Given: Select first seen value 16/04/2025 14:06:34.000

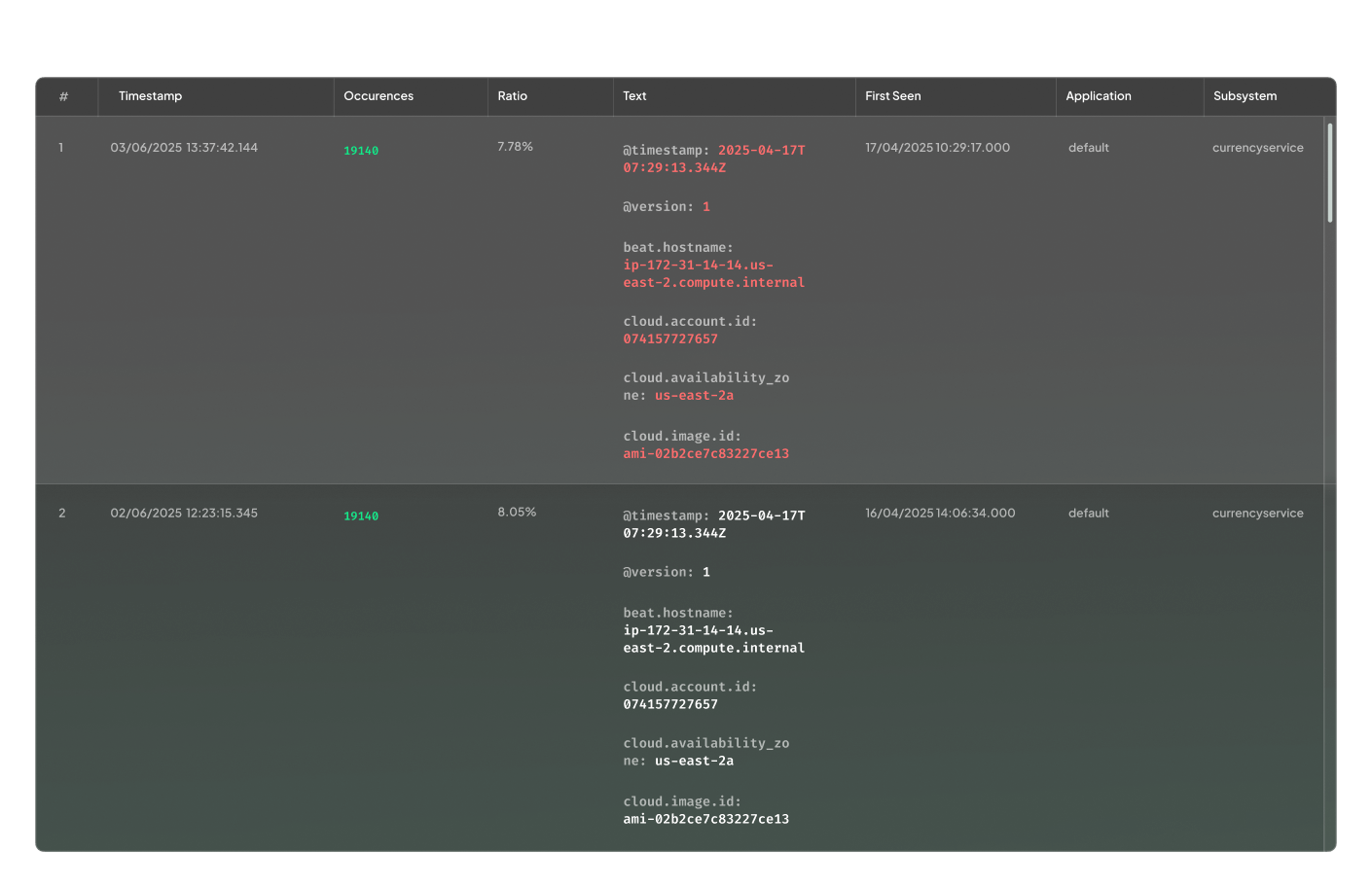Looking at the screenshot, I should tap(940, 514).
